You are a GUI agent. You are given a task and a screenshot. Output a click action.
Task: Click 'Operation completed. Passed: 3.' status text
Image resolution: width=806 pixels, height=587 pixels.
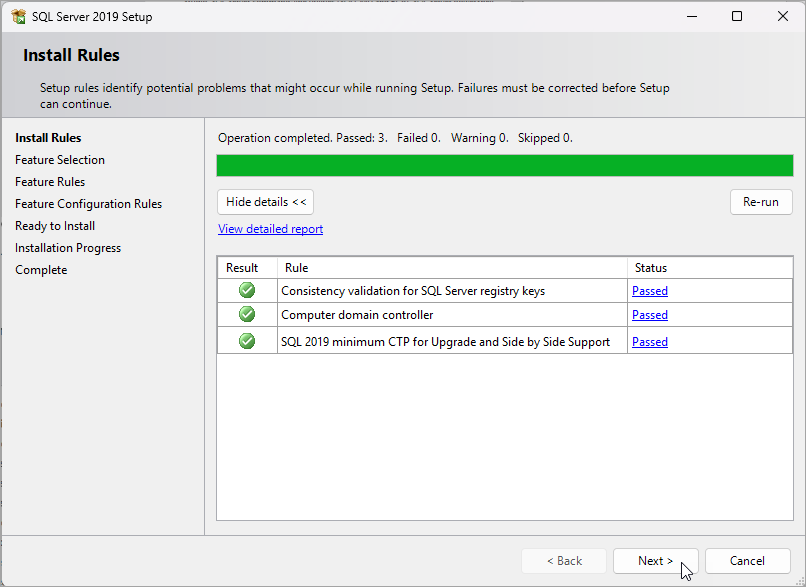303,138
